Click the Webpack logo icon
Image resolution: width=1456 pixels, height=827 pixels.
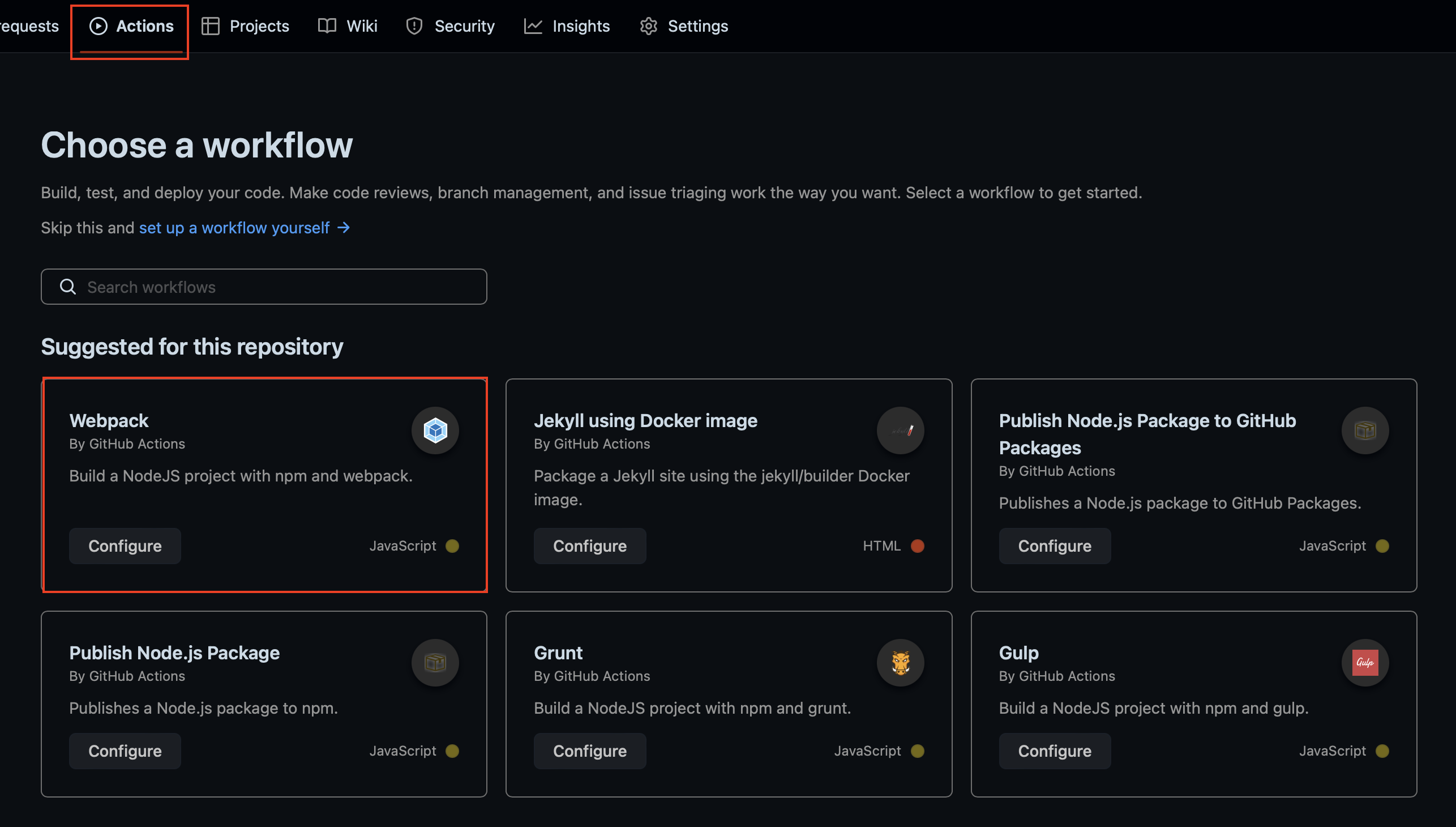point(435,430)
